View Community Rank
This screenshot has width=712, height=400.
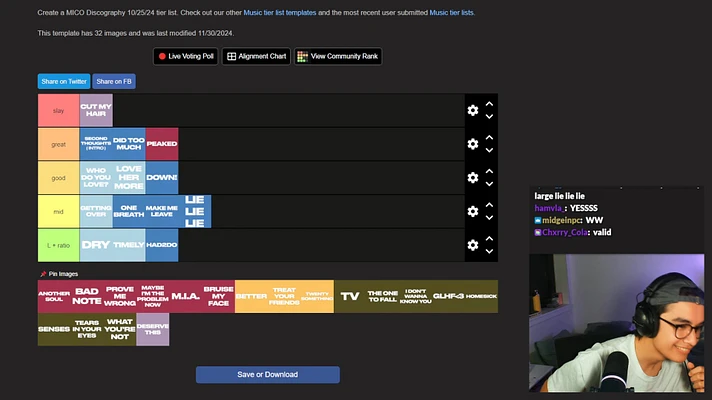tap(338, 56)
